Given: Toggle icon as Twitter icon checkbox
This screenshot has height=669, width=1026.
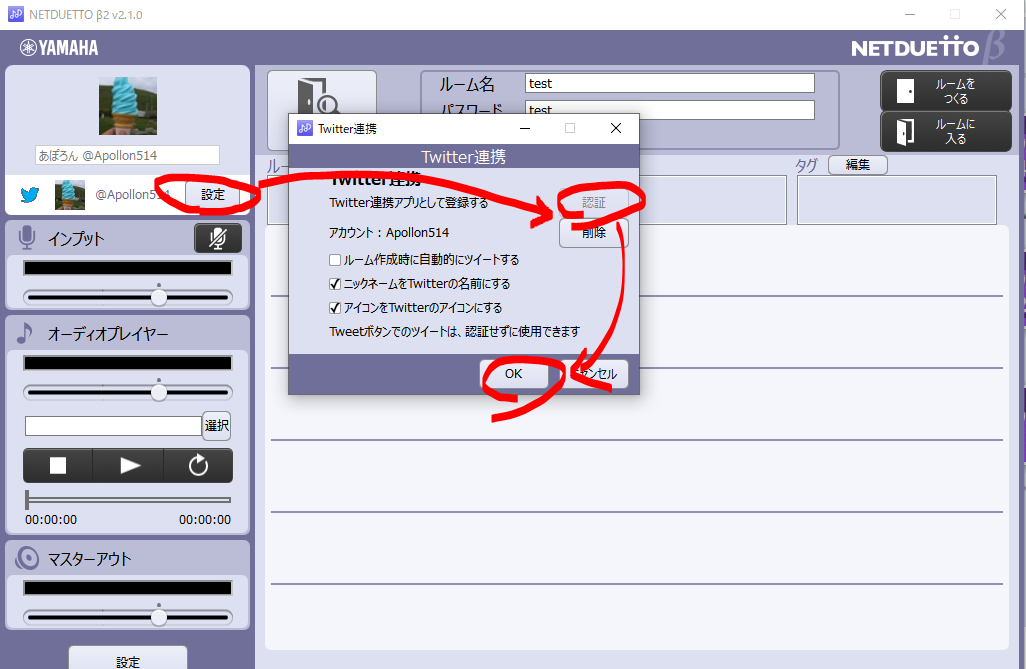Looking at the screenshot, I should tap(335, 308).
